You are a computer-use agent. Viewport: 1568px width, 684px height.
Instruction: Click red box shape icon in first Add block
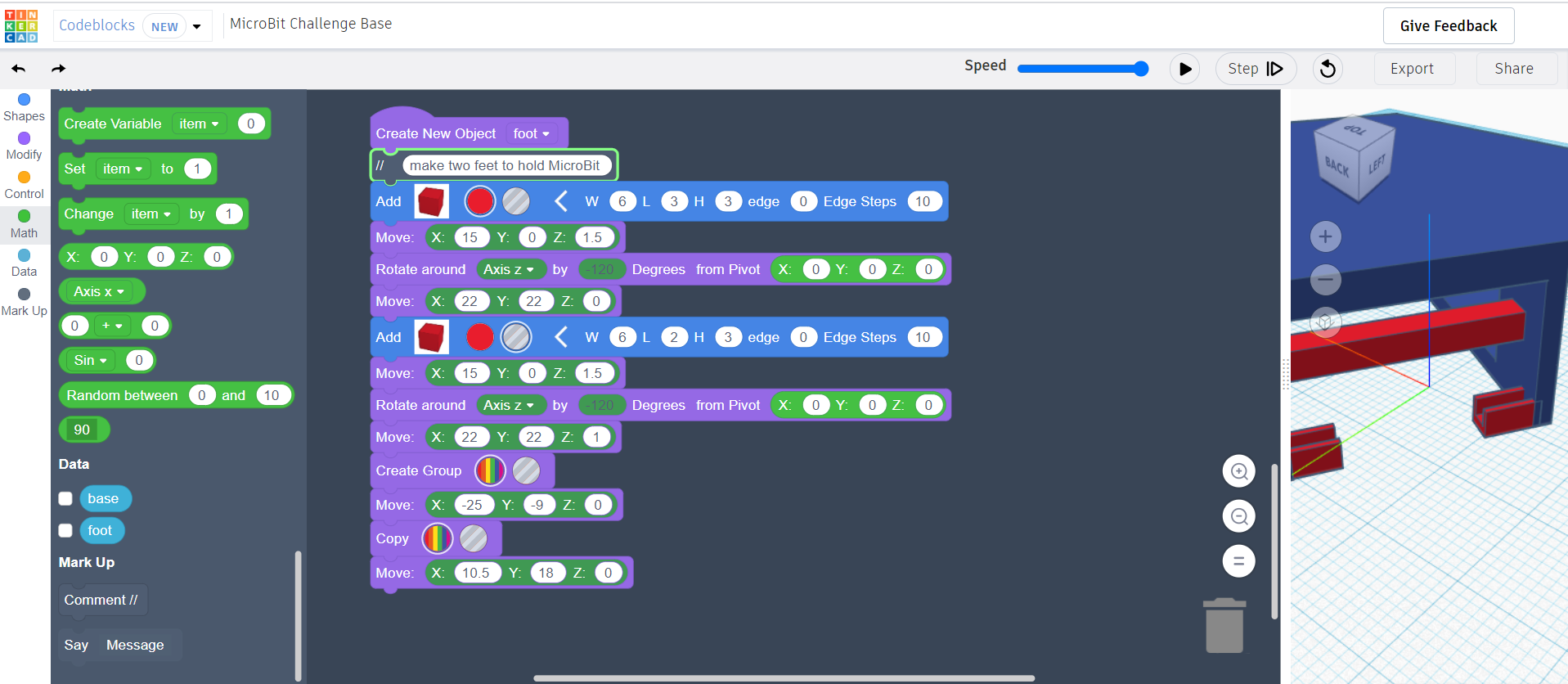(431, 201)
